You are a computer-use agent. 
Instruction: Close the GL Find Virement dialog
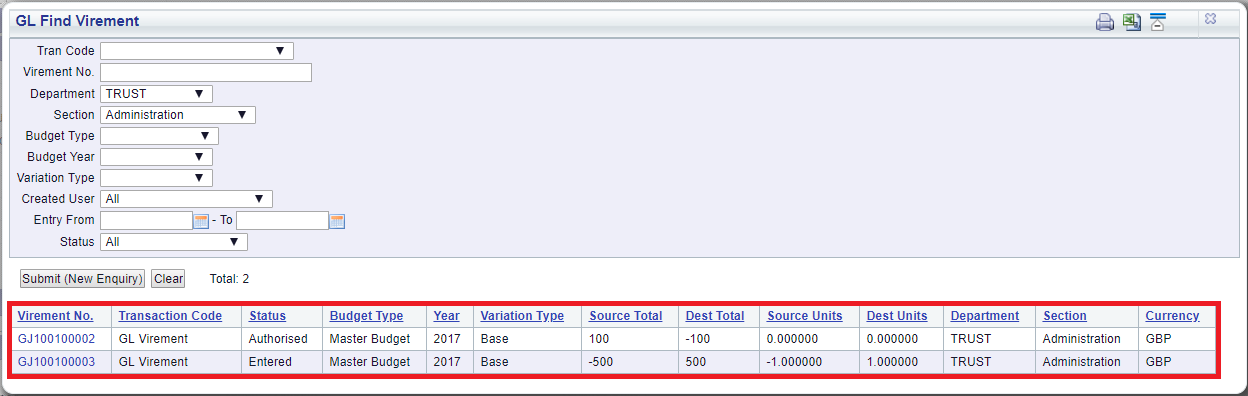tap(1210, 20)
